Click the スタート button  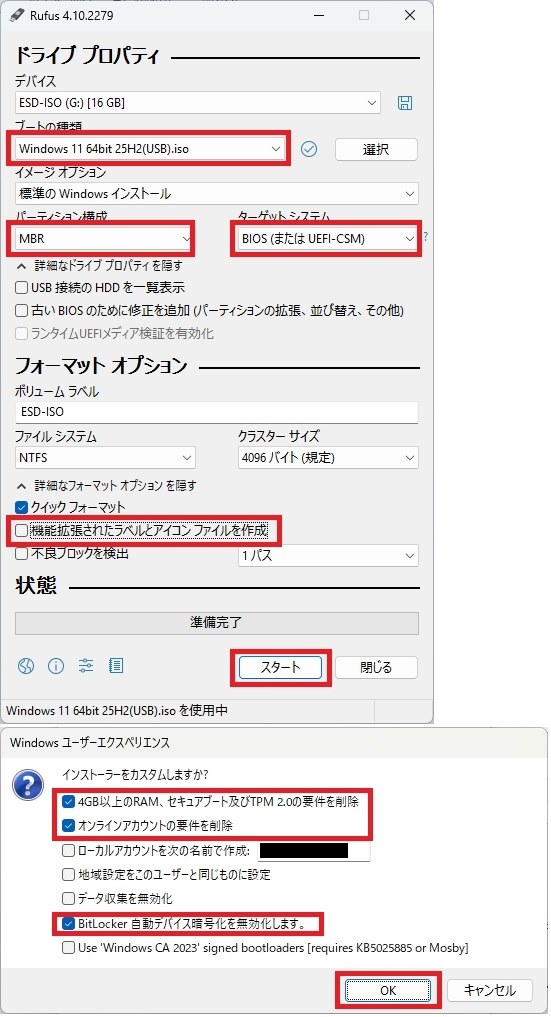(280, 667)
